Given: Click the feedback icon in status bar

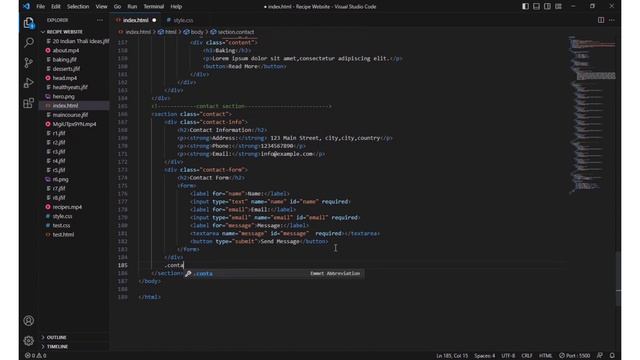Looking at the screenshot, I should [600, 356].
